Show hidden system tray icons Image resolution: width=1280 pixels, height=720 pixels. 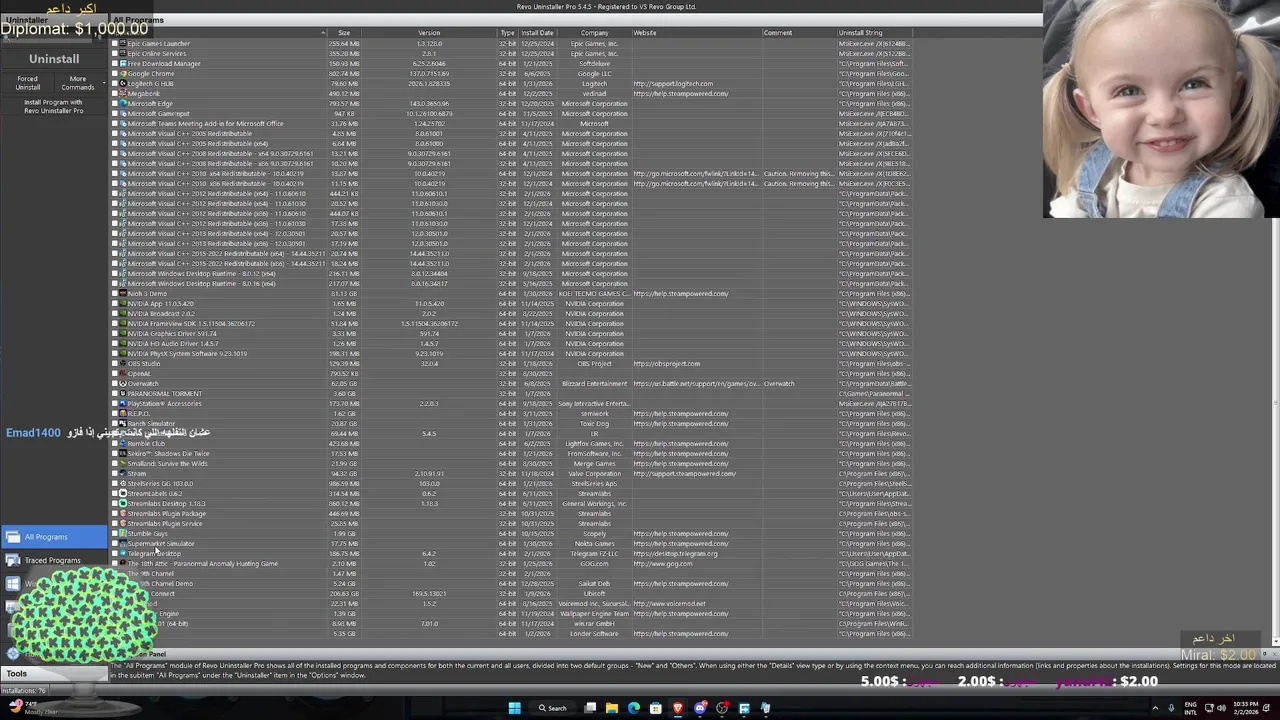pyautogui.click(x=1155, y=708)
